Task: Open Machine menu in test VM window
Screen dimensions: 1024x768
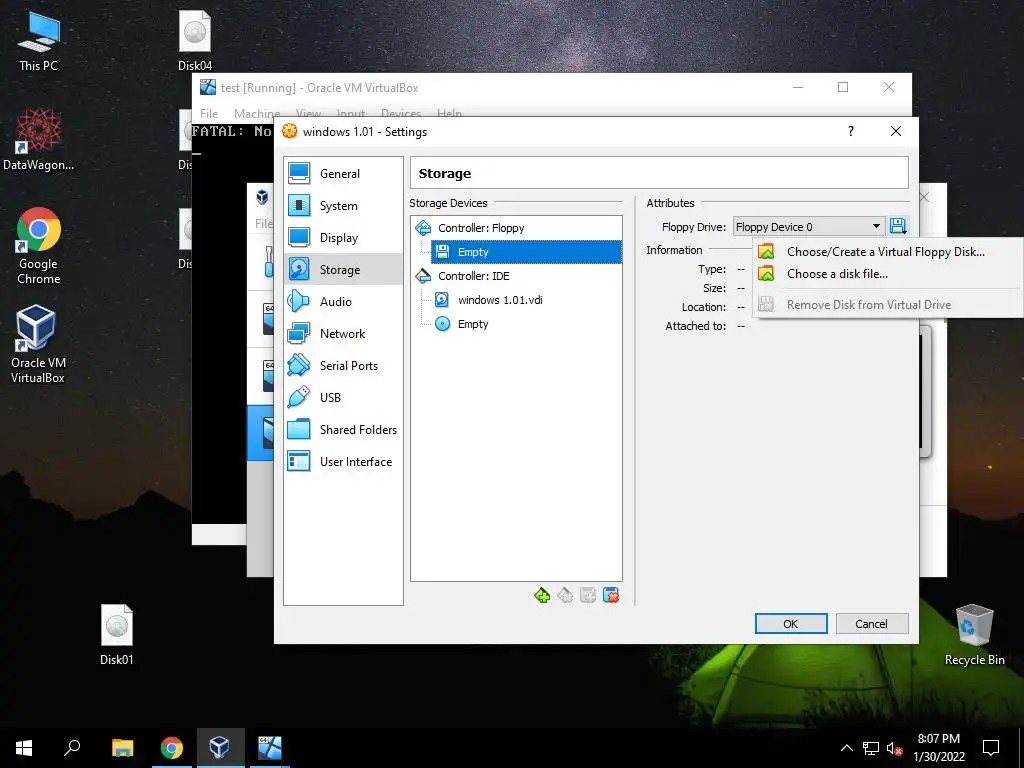Action: click(257, 113)
